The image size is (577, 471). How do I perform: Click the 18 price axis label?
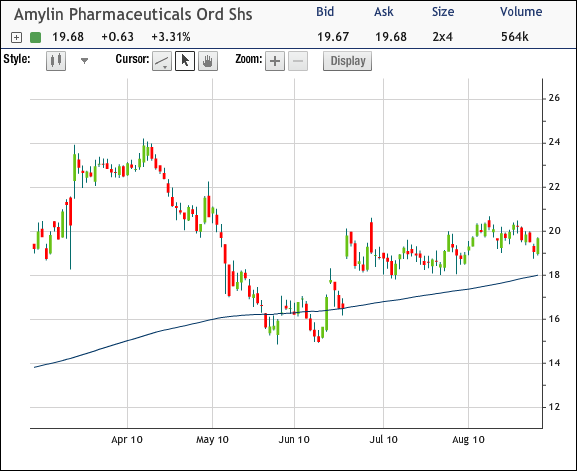554,275
